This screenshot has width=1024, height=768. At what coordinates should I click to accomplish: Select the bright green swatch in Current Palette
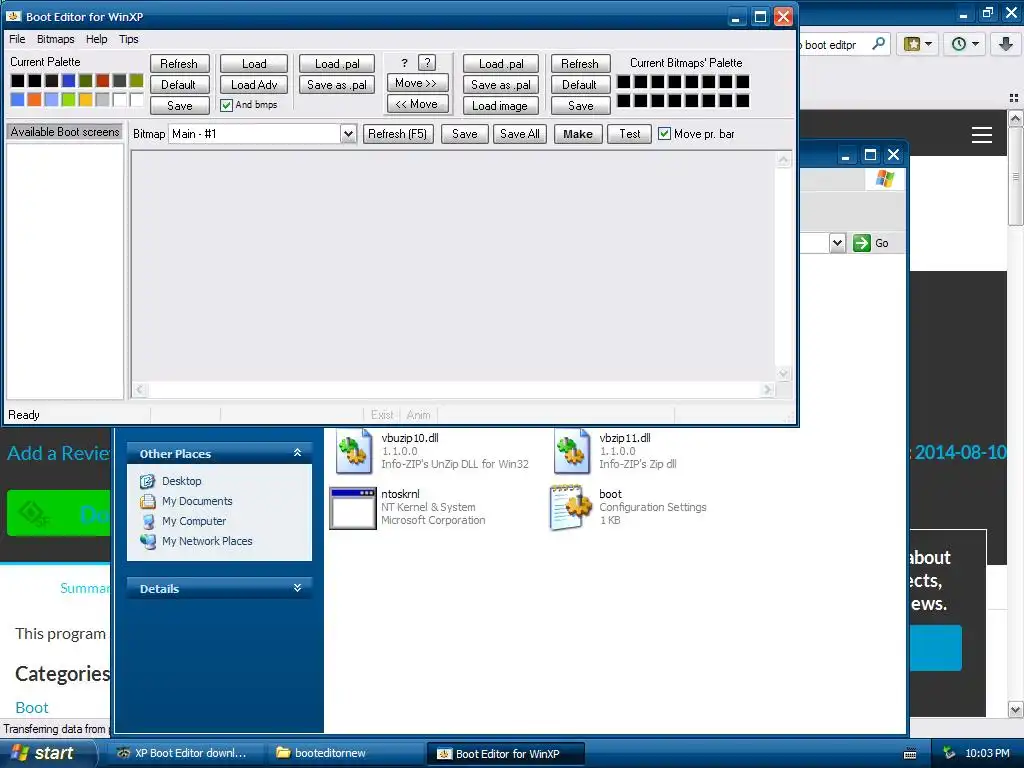tap(69, 99)
